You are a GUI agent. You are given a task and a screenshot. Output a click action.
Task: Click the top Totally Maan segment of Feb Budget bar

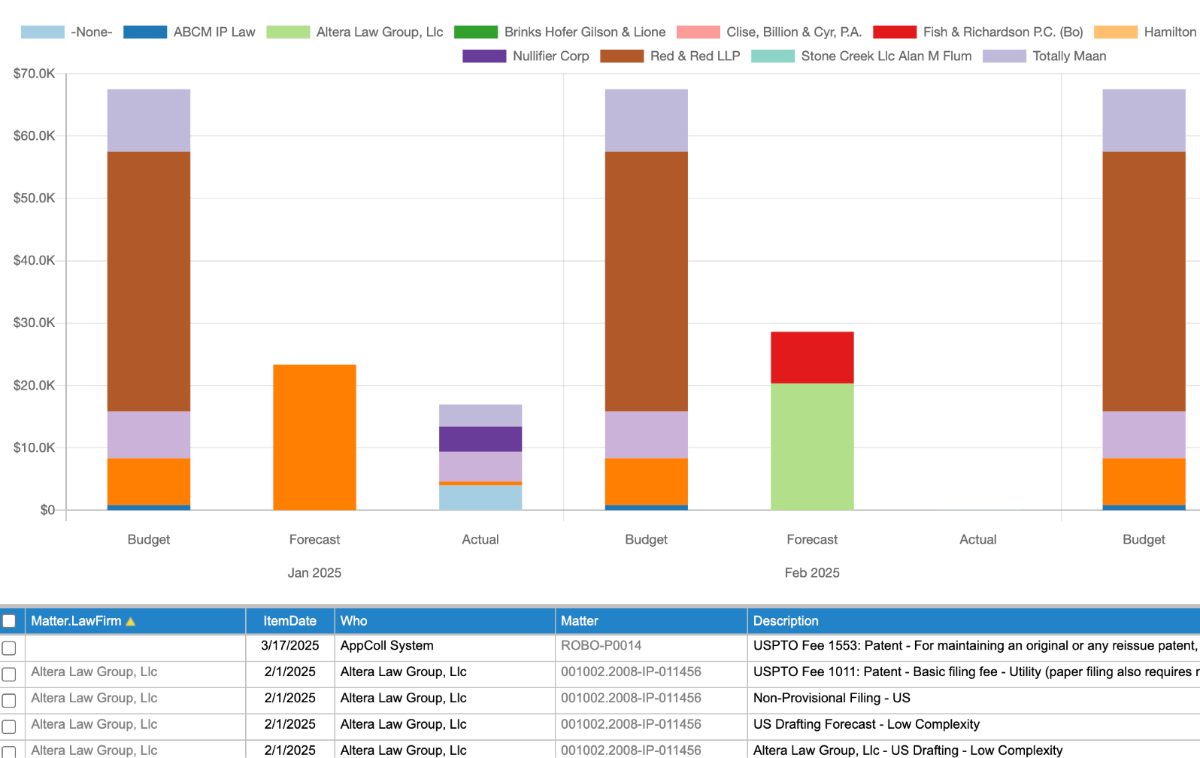pyautogui.click(x=646, y=121)
